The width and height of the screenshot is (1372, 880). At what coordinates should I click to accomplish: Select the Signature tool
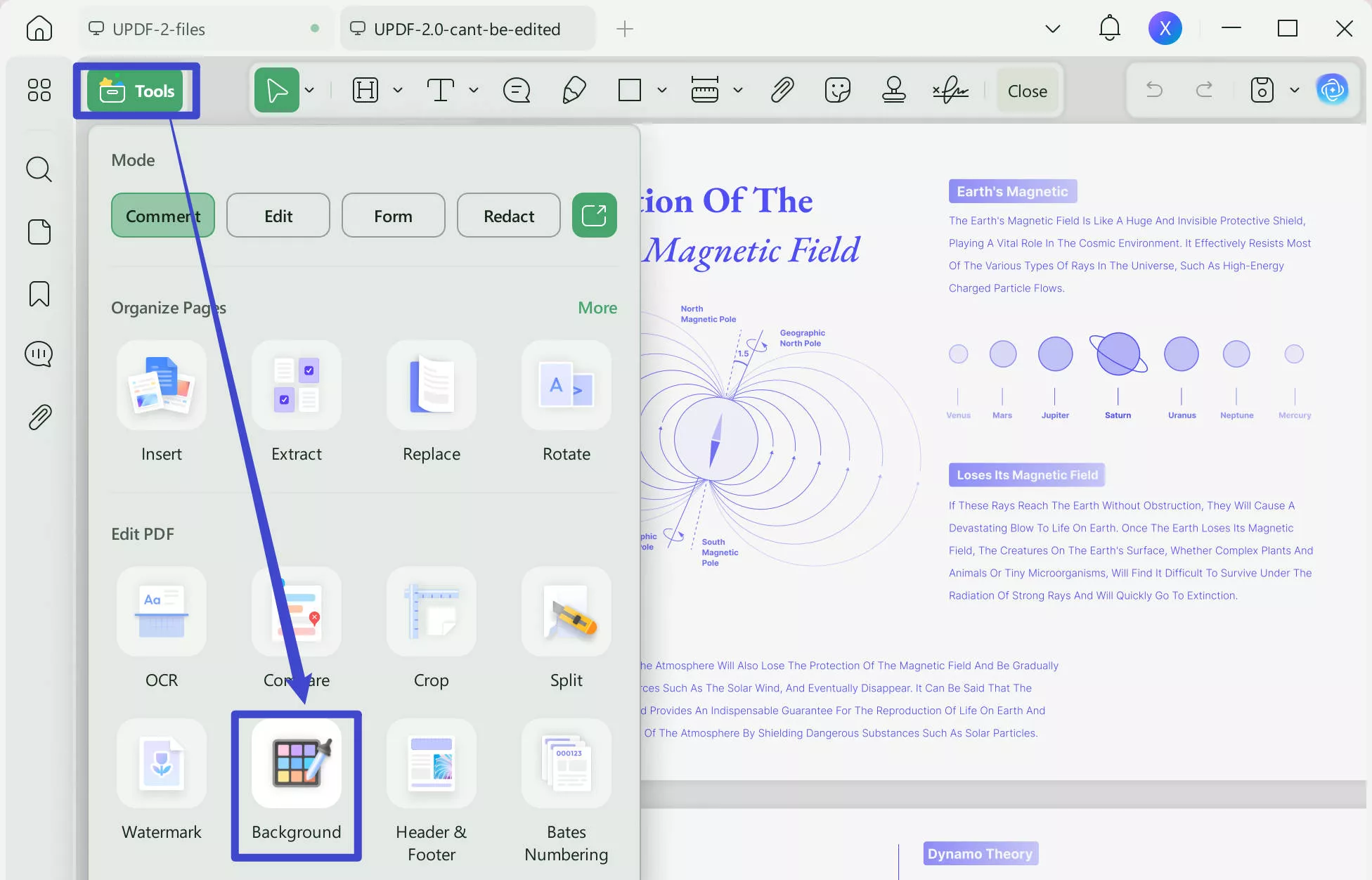[950, 90]
